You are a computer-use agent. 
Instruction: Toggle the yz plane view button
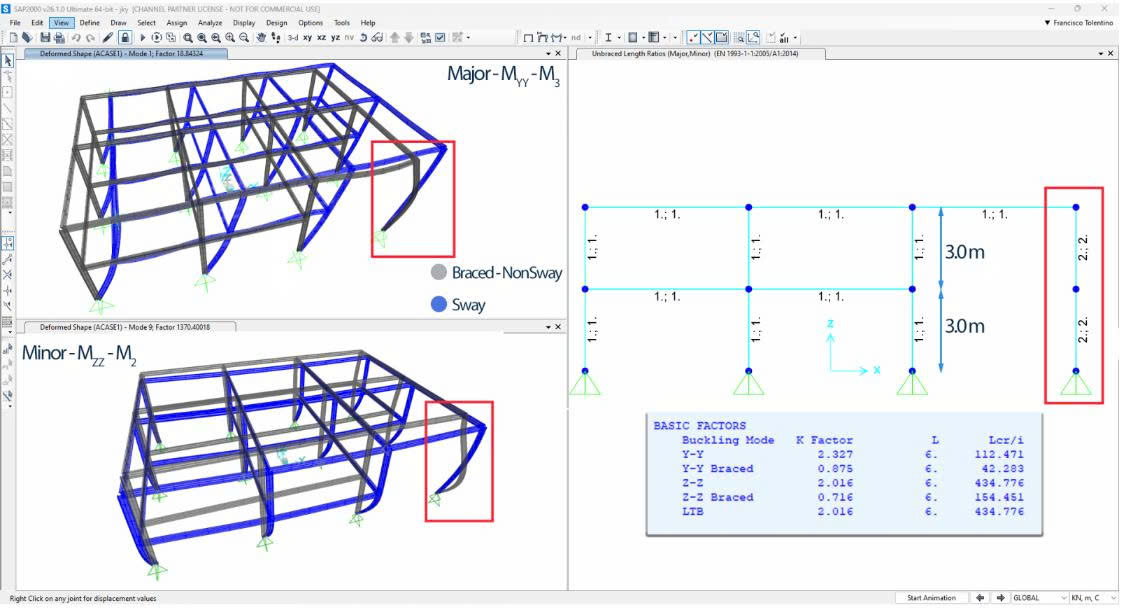coord(335,37)
